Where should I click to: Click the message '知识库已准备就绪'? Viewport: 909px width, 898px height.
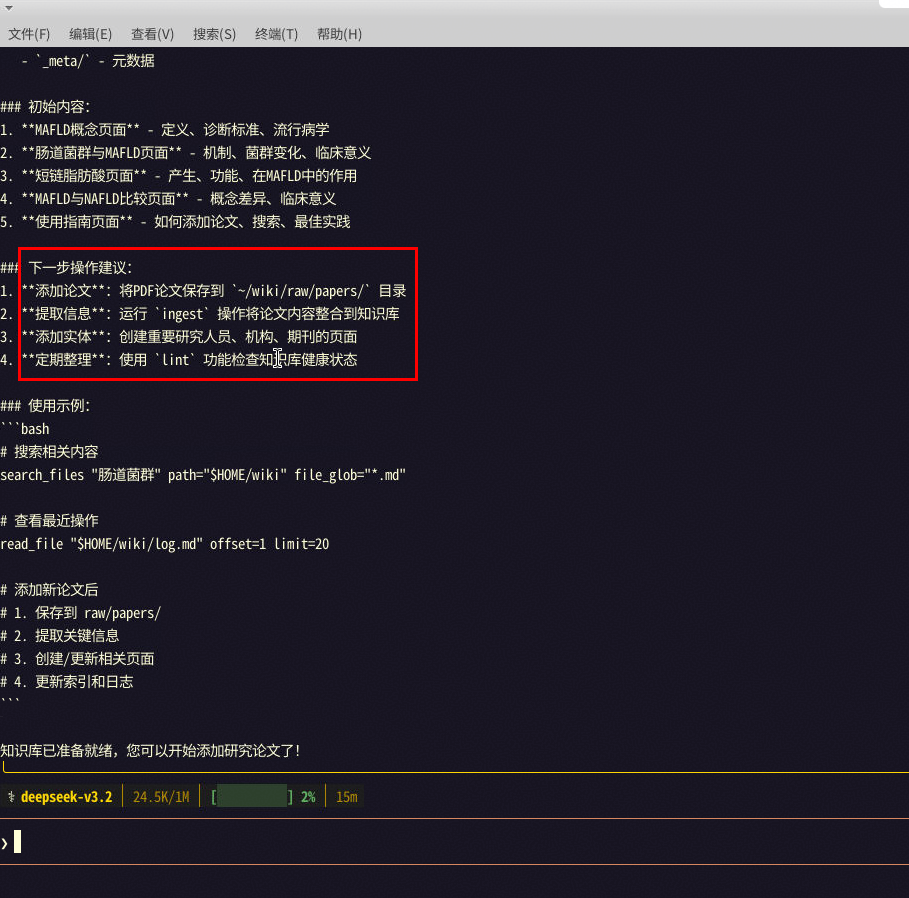pyautogui.click(x=56, y=751)
